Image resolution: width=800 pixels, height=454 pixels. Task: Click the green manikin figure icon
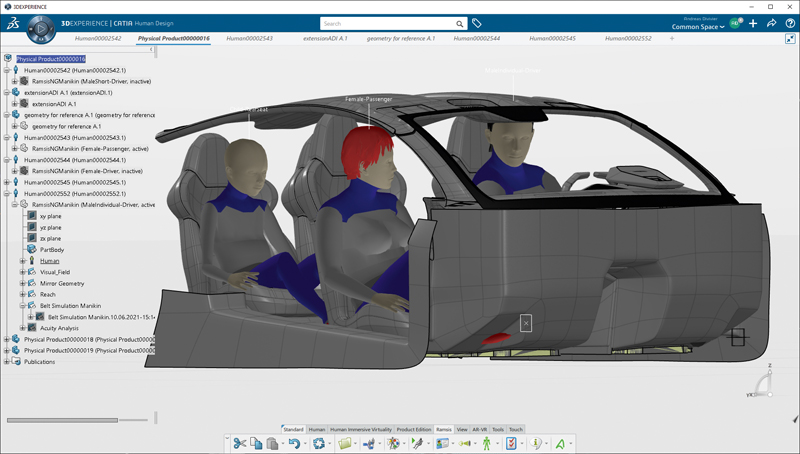pos(487,443)
